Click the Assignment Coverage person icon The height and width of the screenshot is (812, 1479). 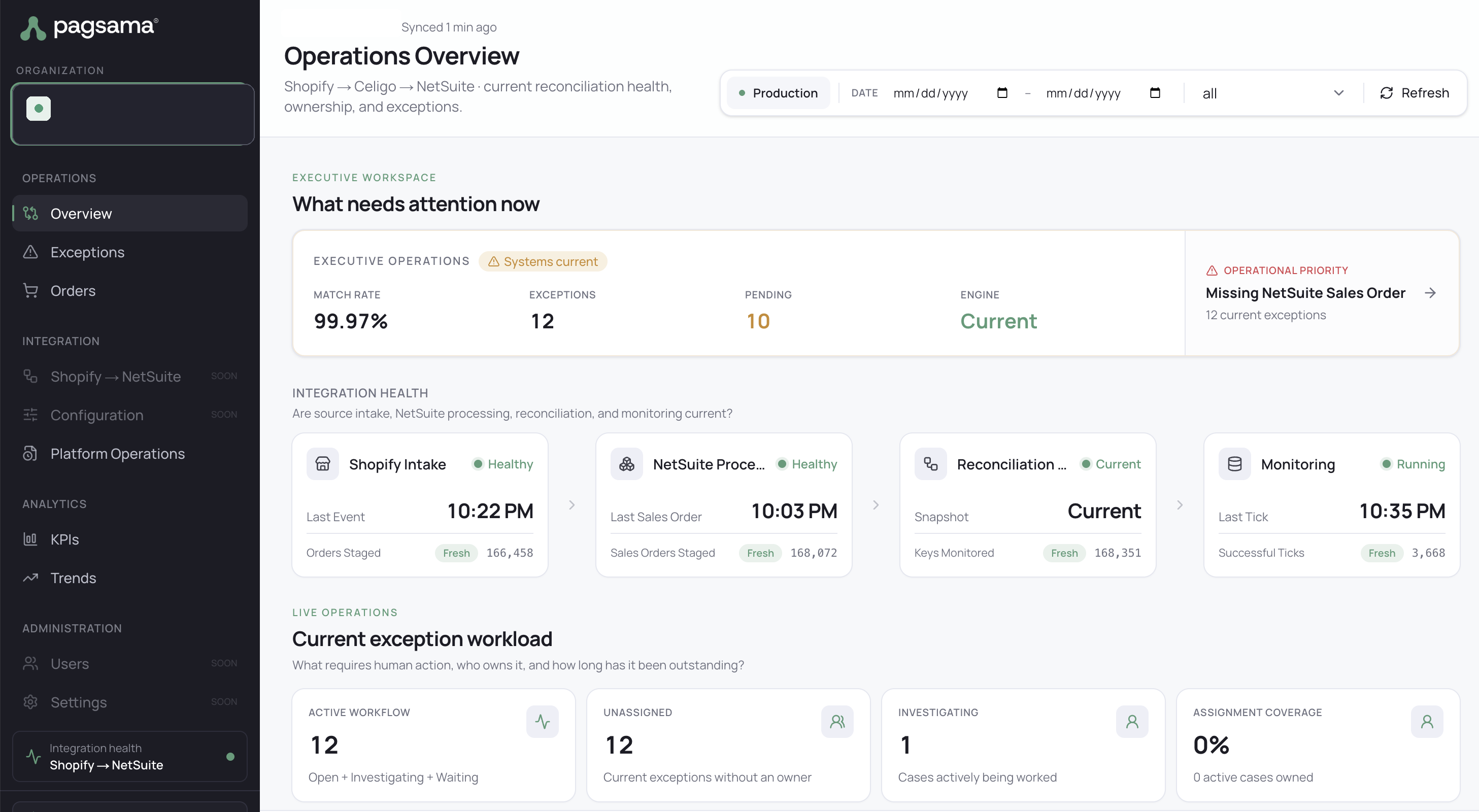coord(1427,721)
